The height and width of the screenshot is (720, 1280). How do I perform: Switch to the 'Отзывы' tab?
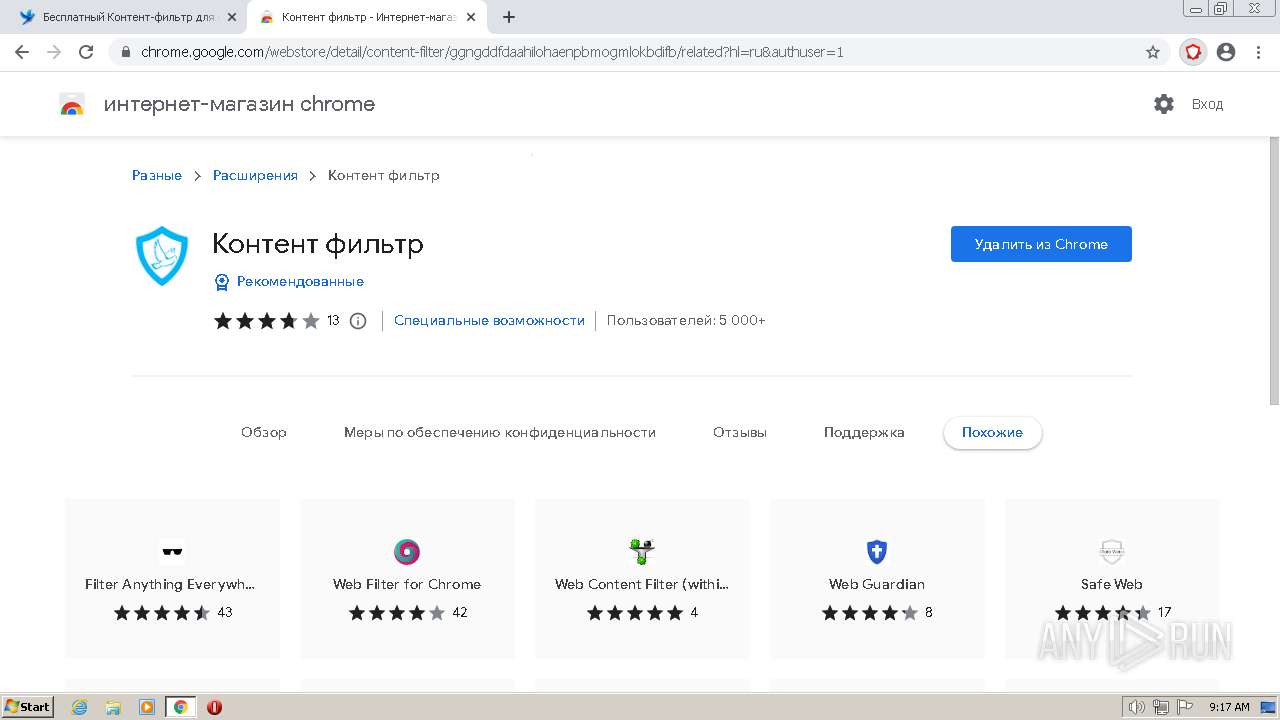[x=740, y=433]
